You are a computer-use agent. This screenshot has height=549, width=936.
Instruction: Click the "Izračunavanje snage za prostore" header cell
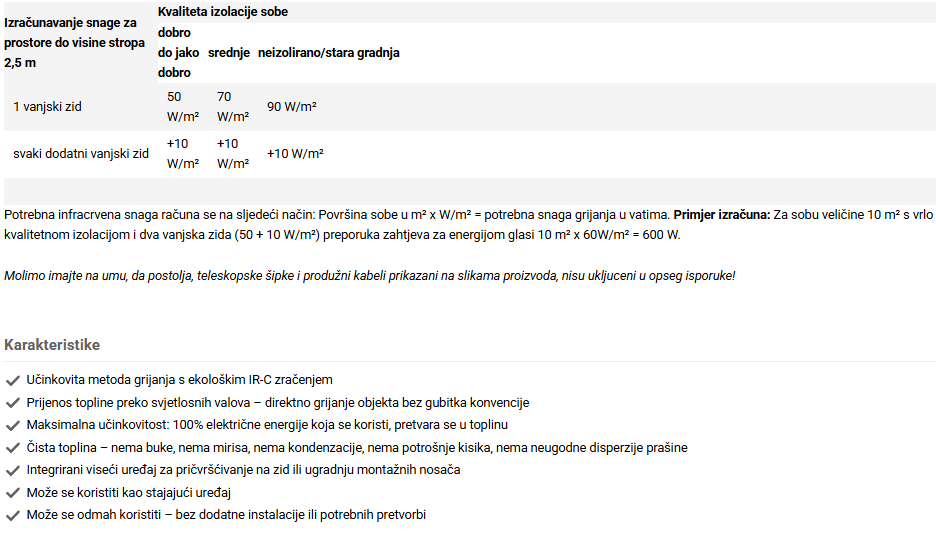coord(70,42)
